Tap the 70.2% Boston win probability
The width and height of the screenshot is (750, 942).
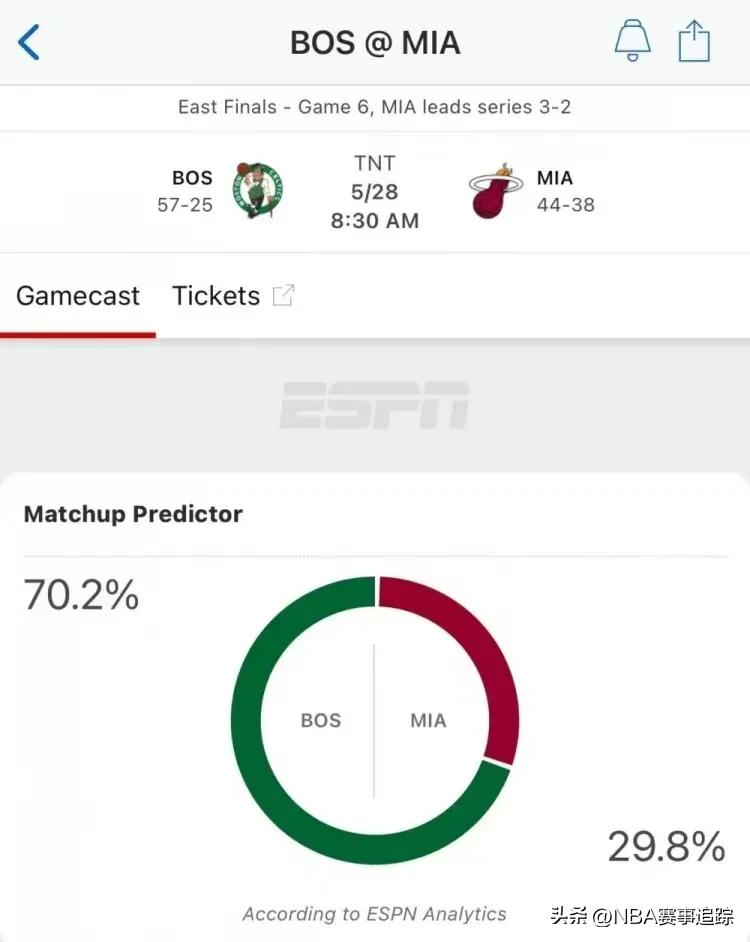click(x=81, y=595)
